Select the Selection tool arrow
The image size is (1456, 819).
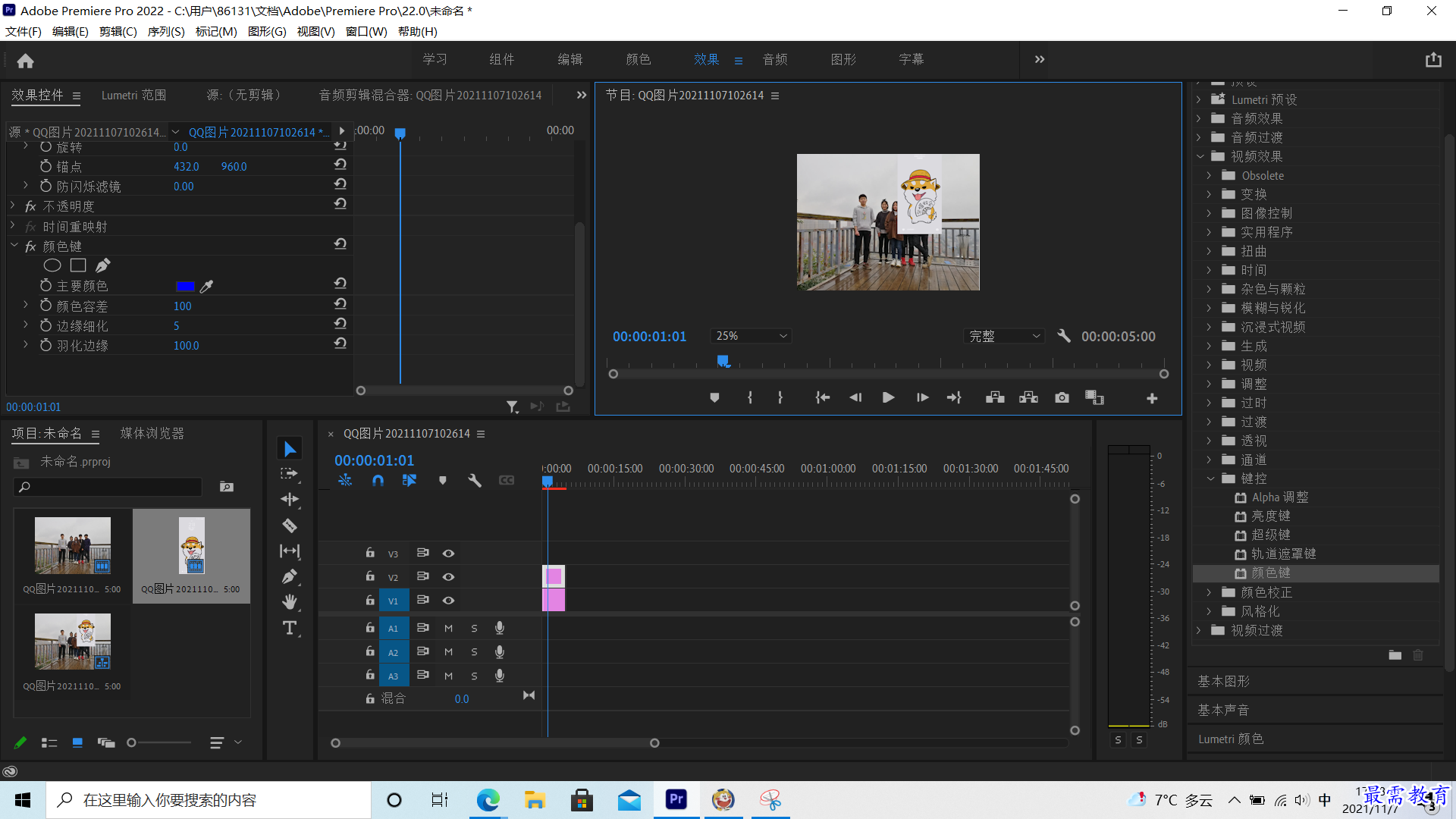coord(290,449)
